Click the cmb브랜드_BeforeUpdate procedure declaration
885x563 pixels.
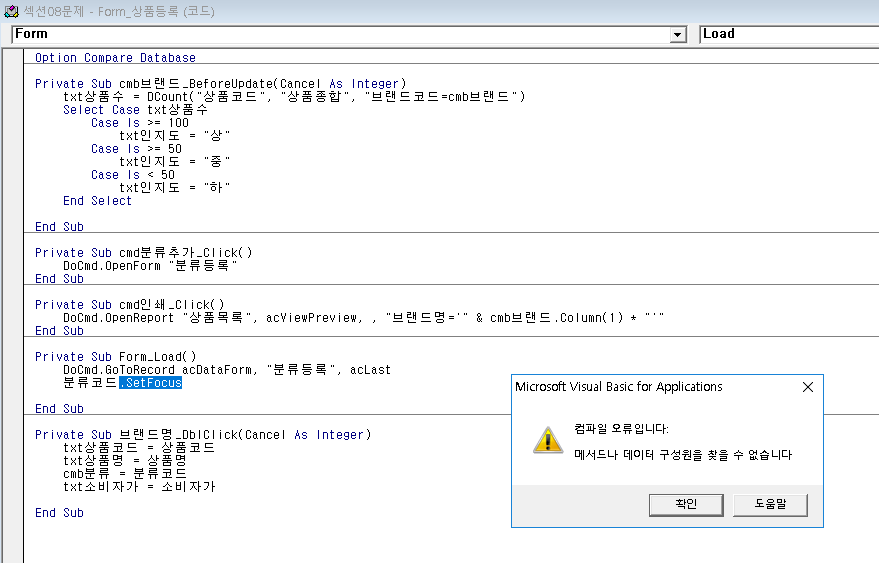click(x=220, y=84)
